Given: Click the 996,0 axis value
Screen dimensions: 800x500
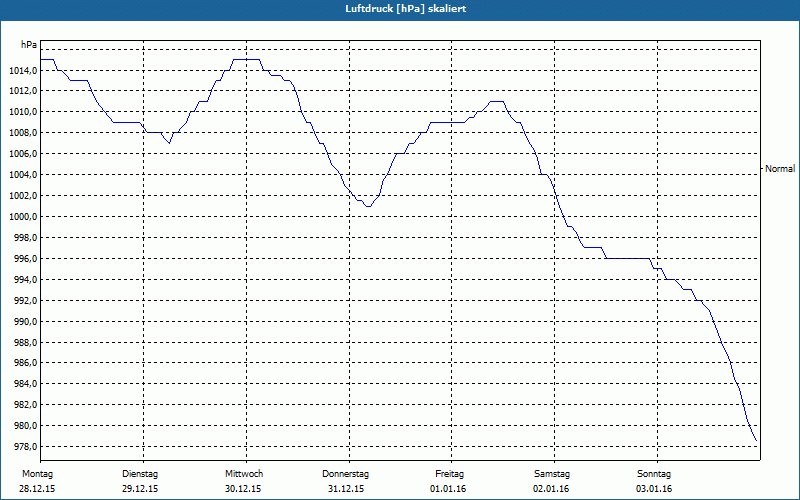Looking at the screenshot, I should point(25,259).
